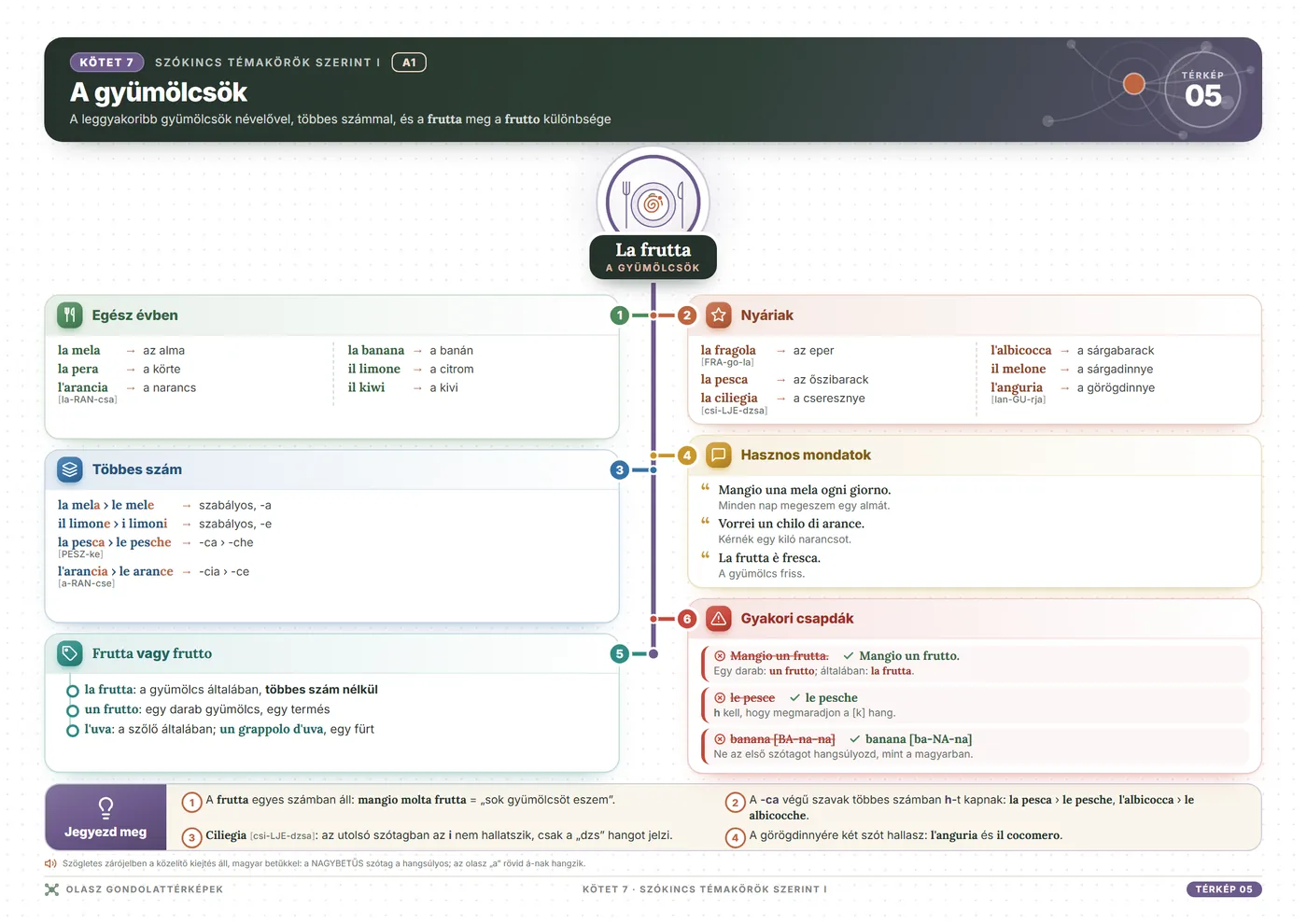The image size is (1307, 924).
Task: Click the layers icon beside Többes szám
Action: pos(70,469)
